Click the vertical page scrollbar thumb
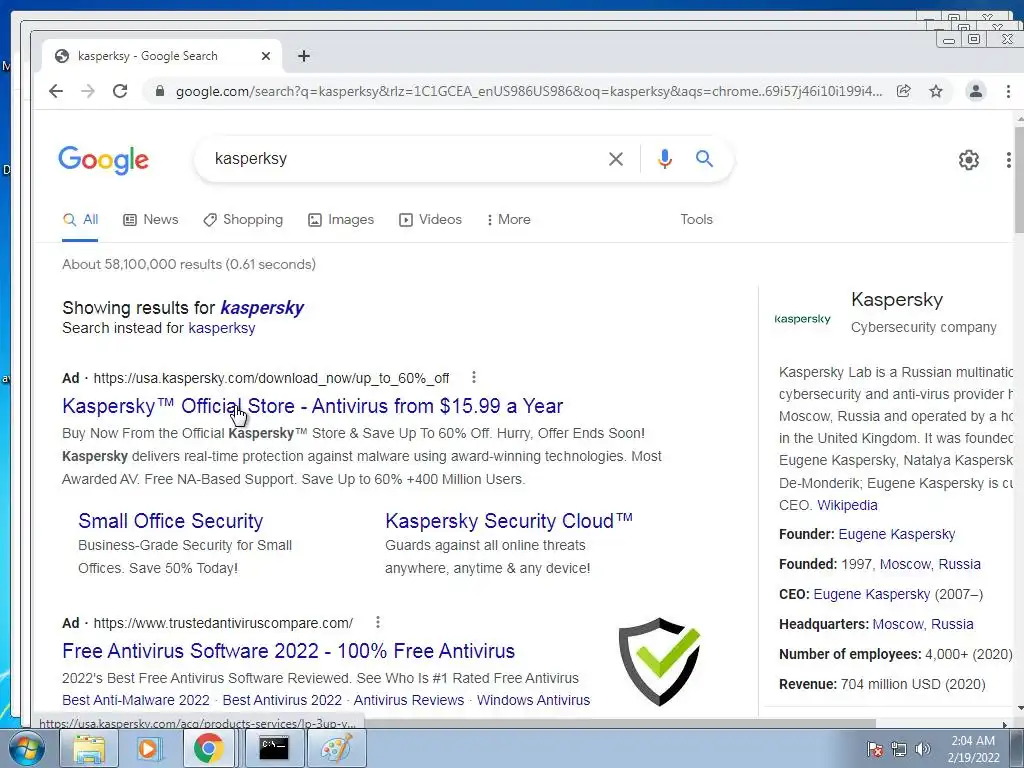The height and width of the screenshot is (768, 1024). click(1019, 180)
